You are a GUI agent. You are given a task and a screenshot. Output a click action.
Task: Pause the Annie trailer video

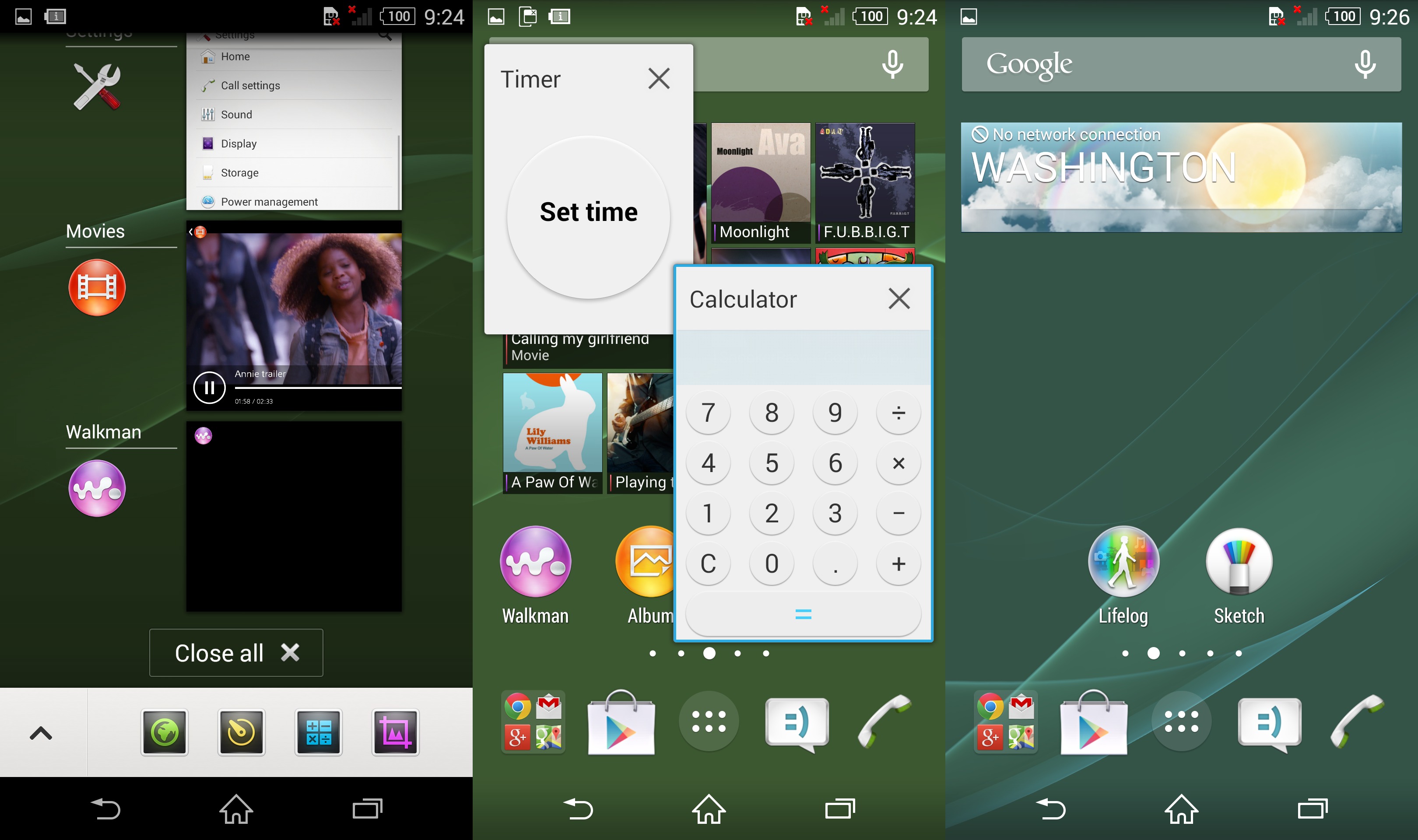click(x=210, y=388)
